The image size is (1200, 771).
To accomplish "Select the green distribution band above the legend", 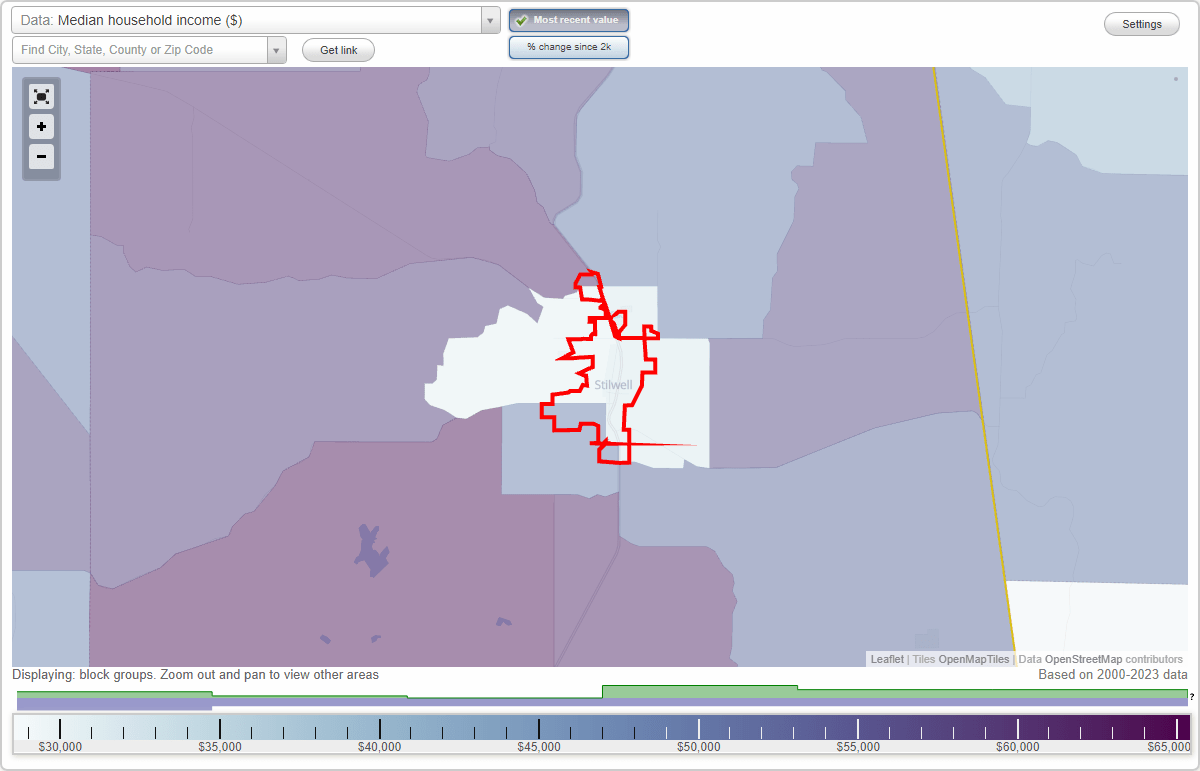I will pos(700,692).
